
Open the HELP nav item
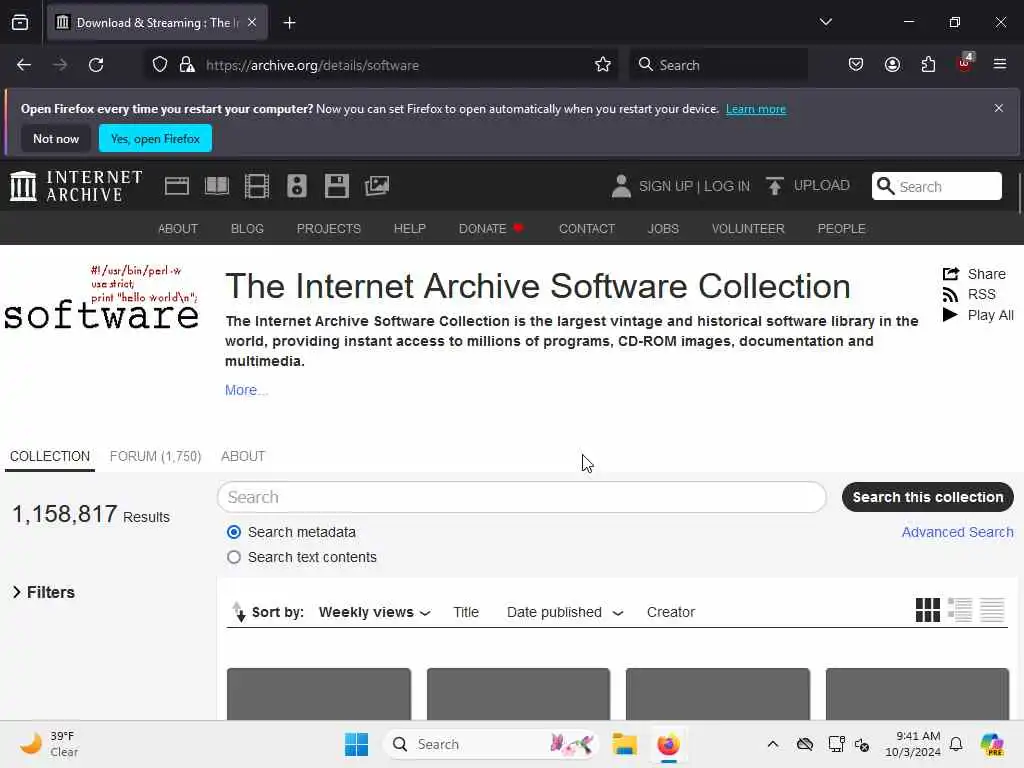tap(409, 229)
